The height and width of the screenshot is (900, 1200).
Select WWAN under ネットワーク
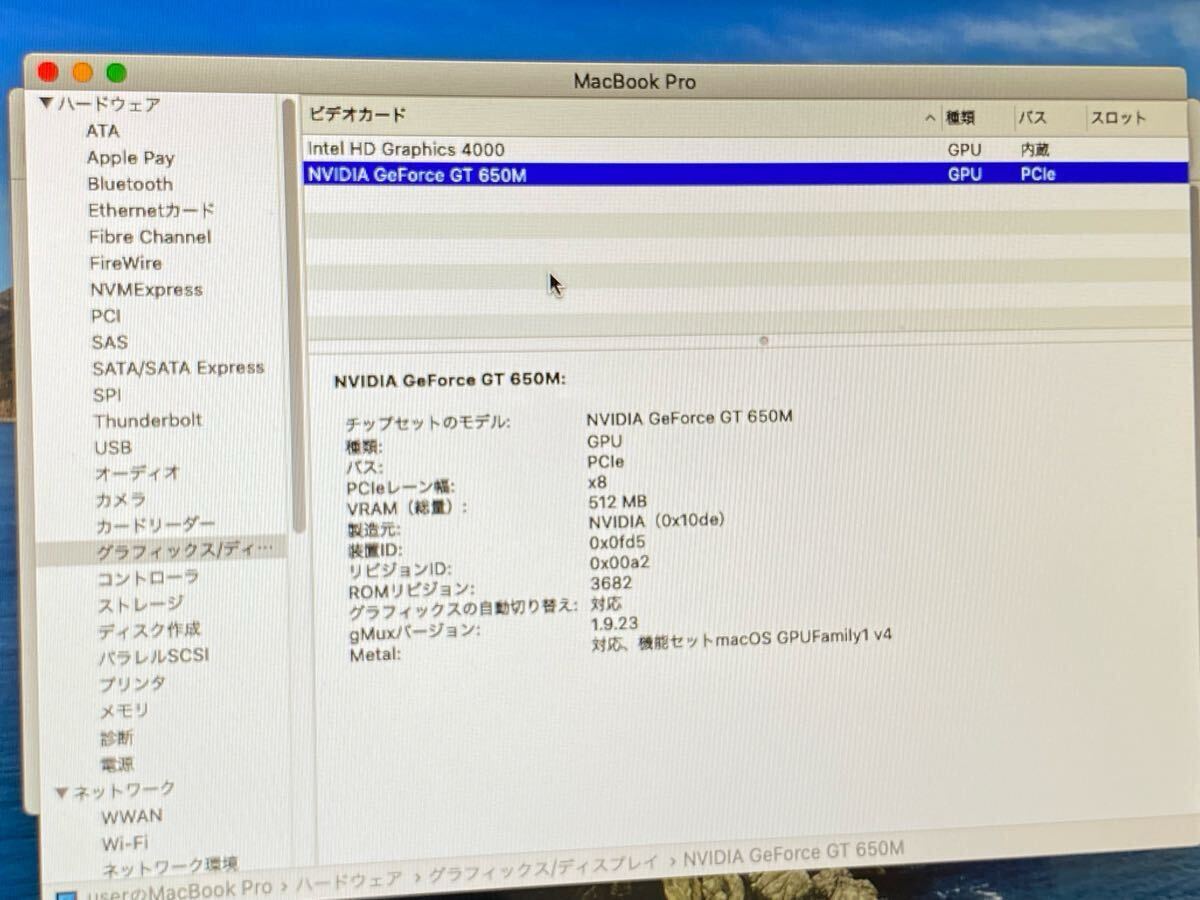click(x=132, y=816)
